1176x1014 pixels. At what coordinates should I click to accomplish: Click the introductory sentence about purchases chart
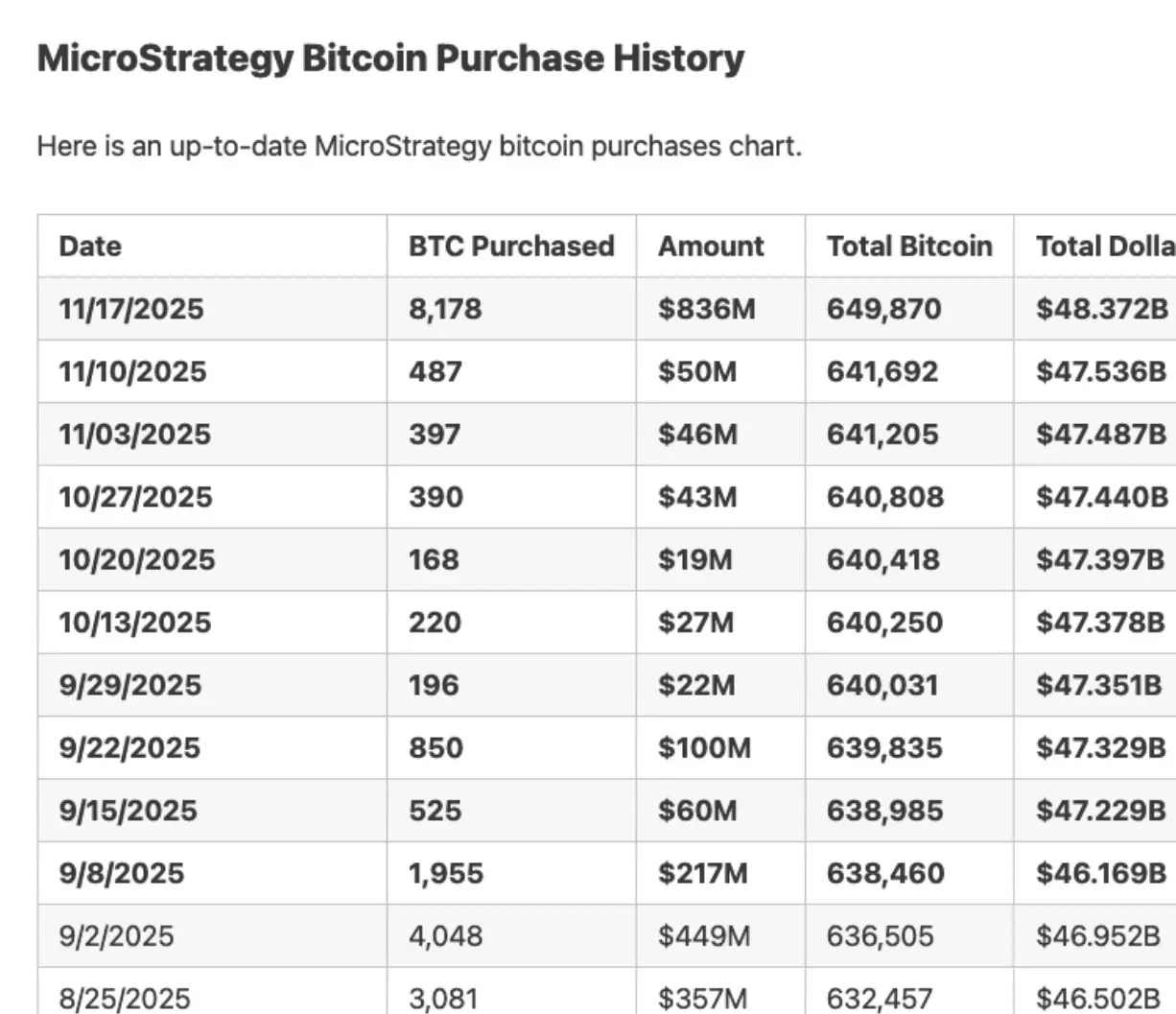click(419, 147)
